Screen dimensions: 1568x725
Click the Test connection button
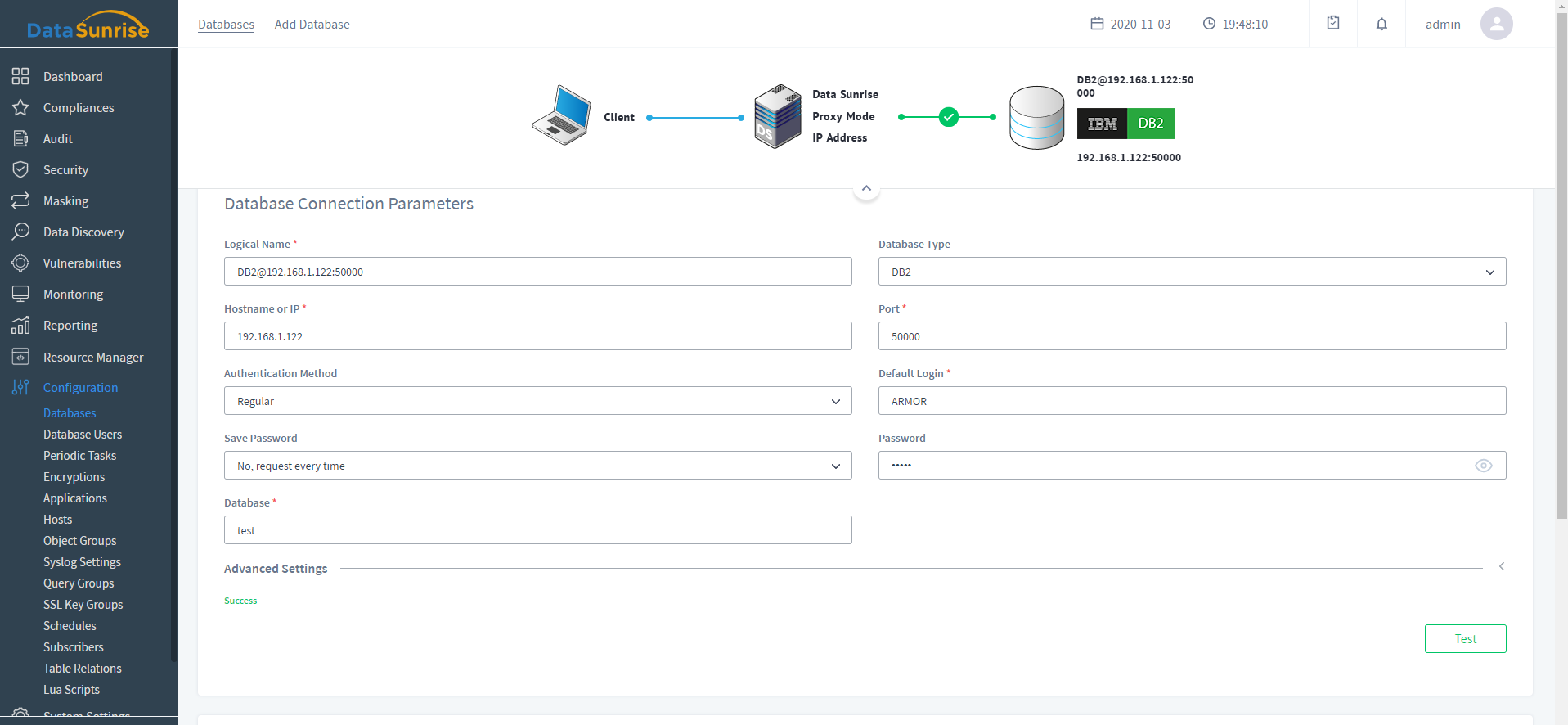[x=1465, y=639]
